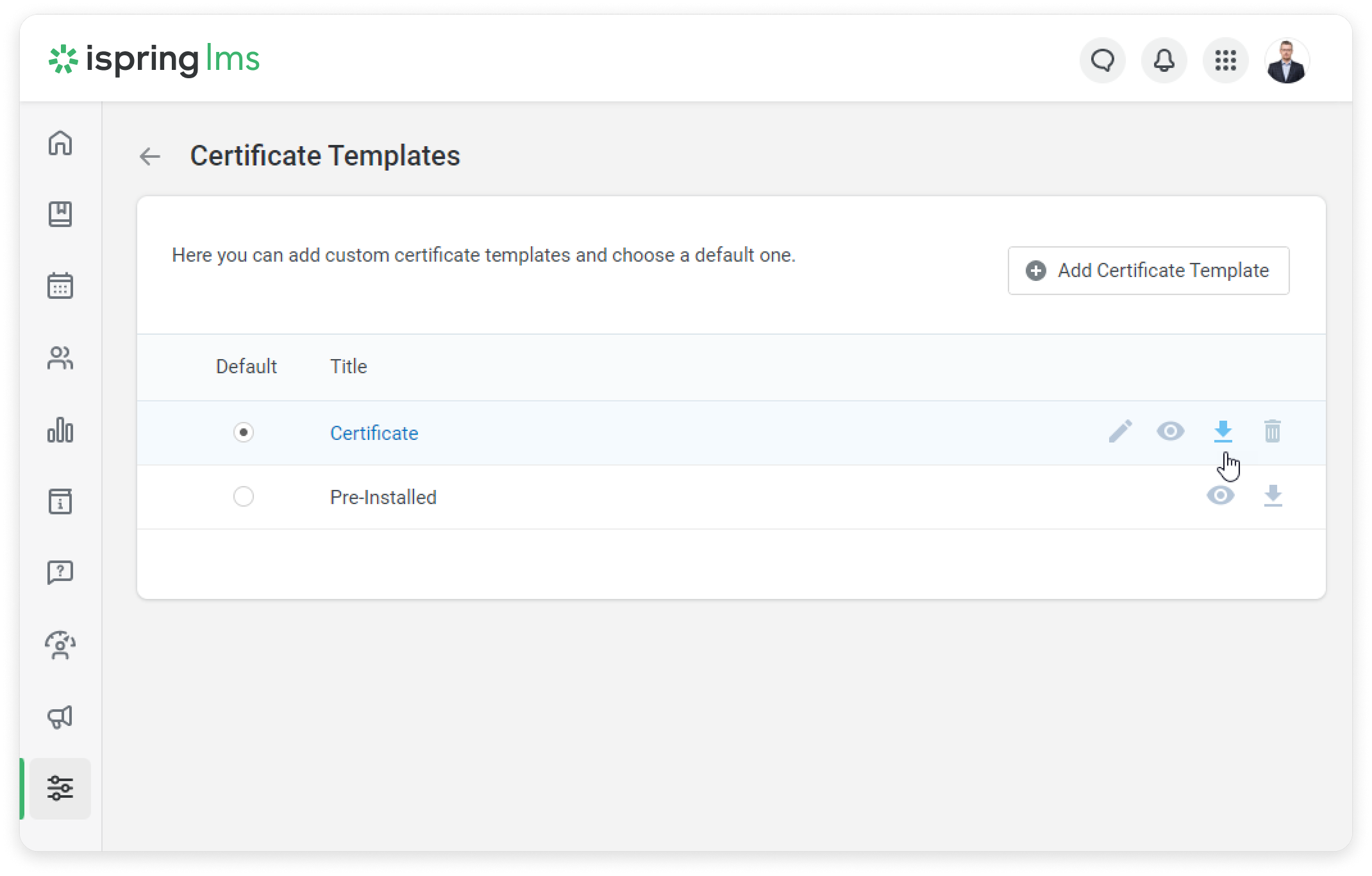Edit the Certificate template with pencil icon
The height and width of the screenshot is (876, 1372).
(1120, 431)
